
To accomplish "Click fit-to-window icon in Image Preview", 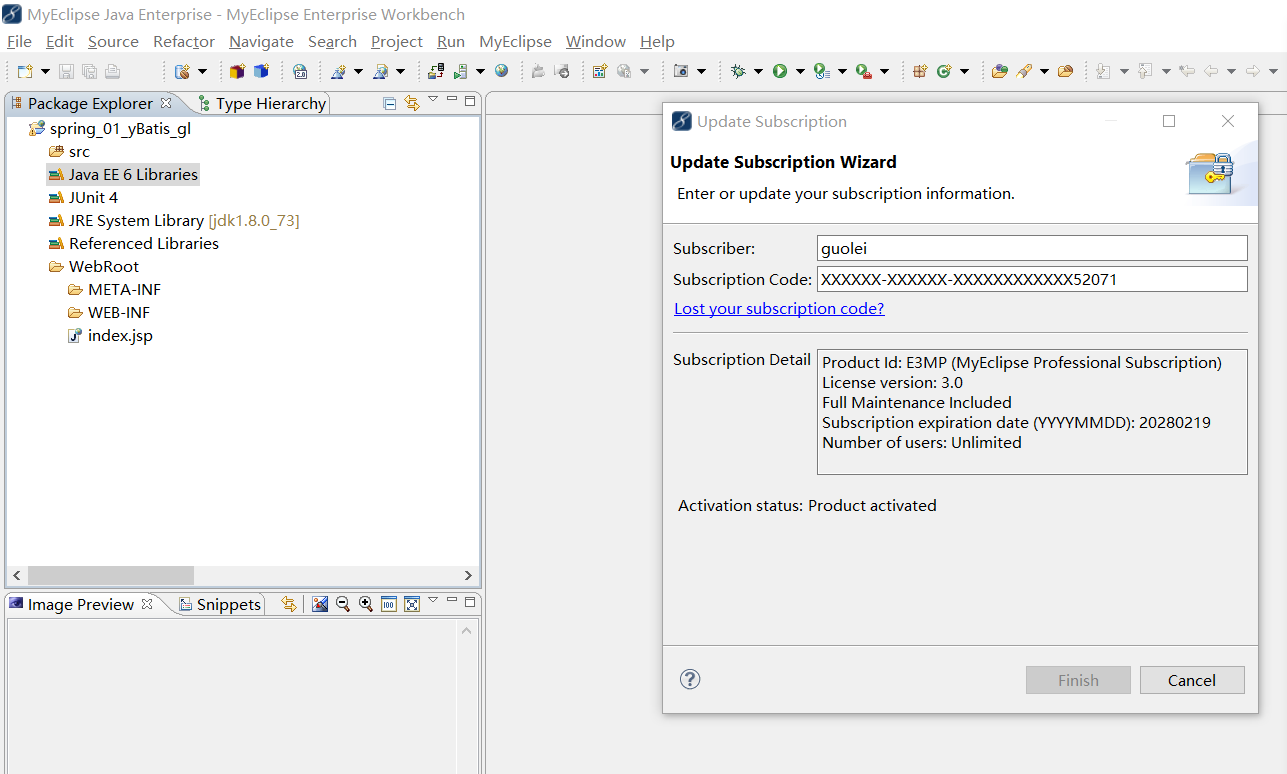I will click(411, 604).
